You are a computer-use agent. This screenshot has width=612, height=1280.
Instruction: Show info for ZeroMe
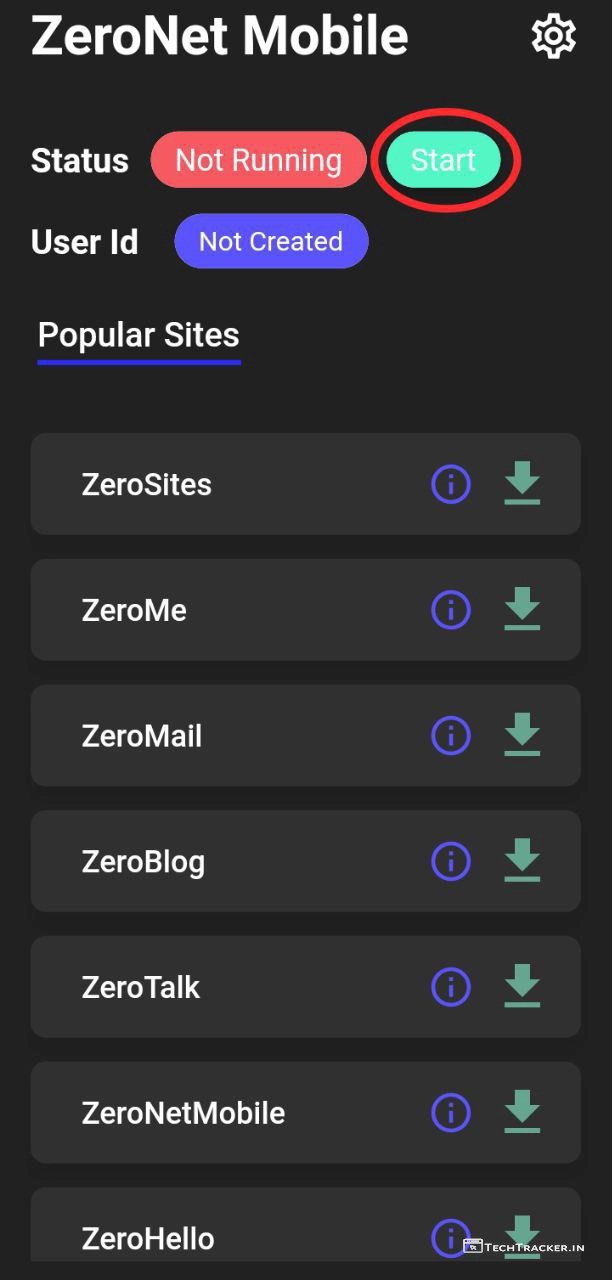[x=451, y=610]
